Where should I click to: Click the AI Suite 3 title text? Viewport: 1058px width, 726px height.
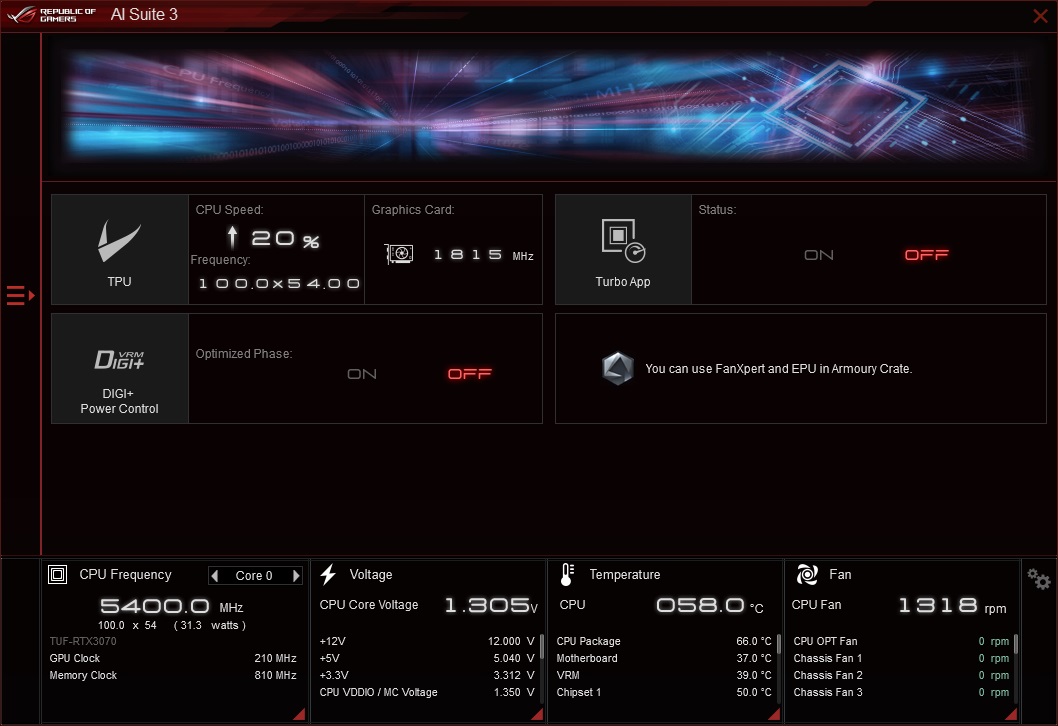click(144, 14)
